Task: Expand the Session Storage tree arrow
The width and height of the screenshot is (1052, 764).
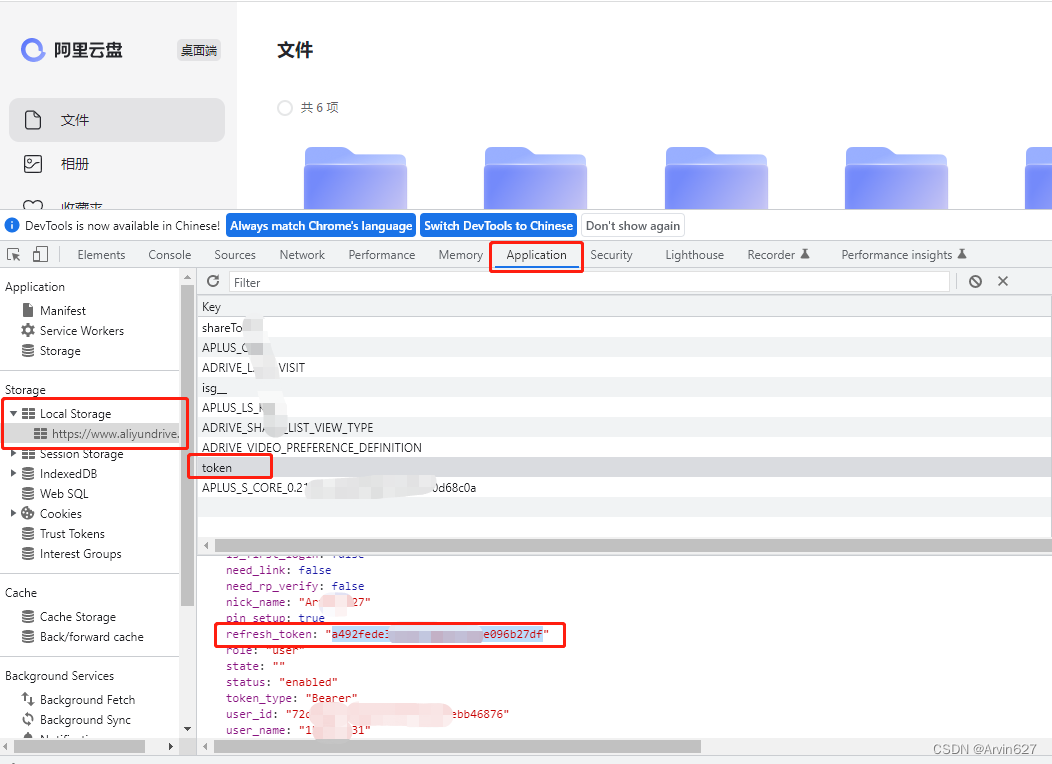Action: click(13, 453)
